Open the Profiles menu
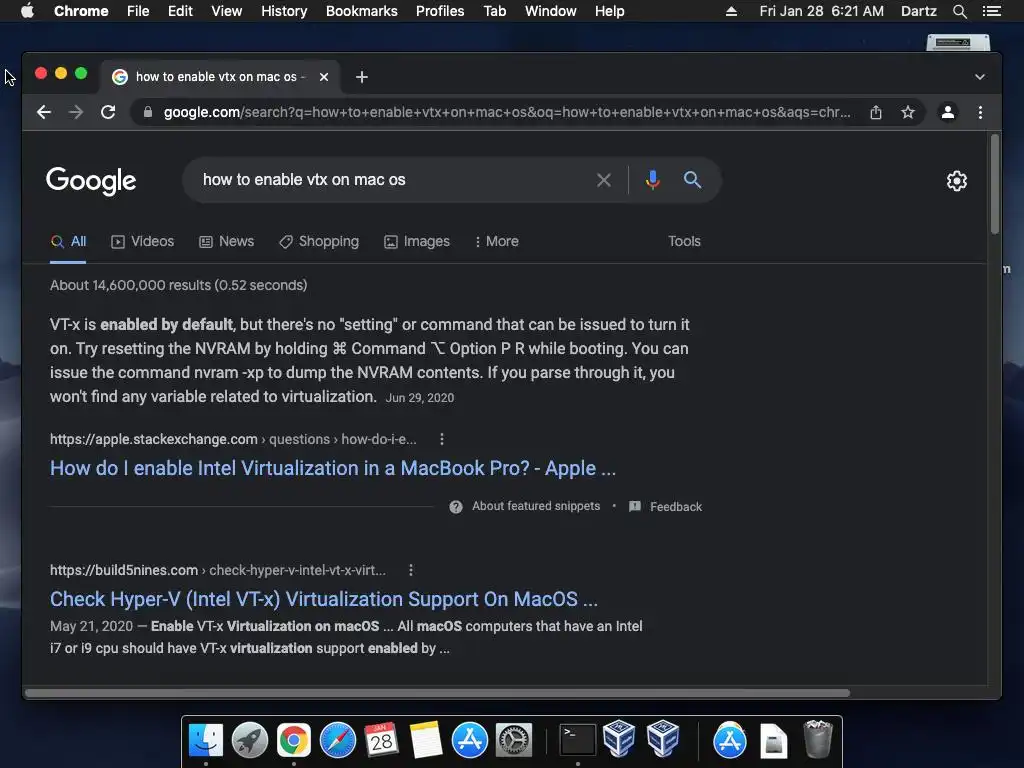Image resolution: width=1024 pixels, height=768 pixels. tap(440, 11)
